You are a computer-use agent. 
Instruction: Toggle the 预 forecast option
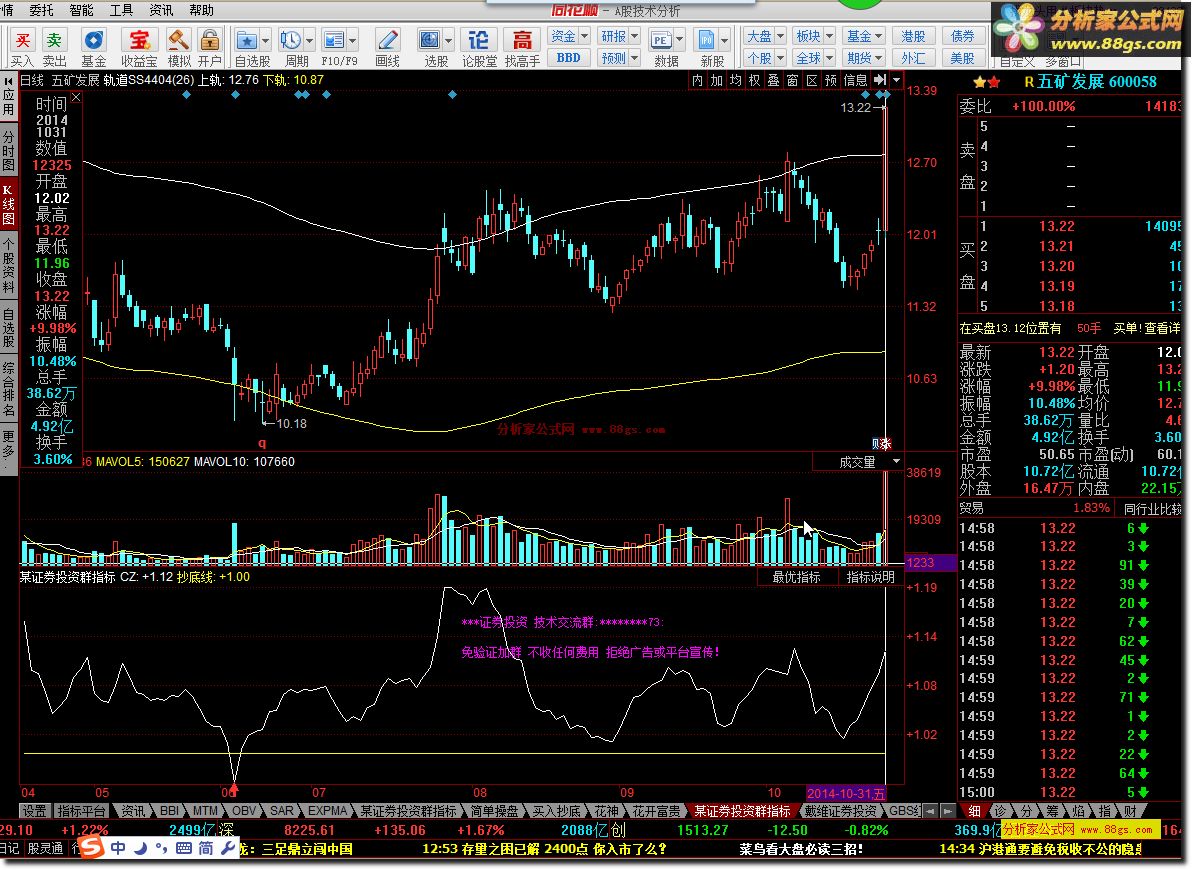tap(831, 80)
